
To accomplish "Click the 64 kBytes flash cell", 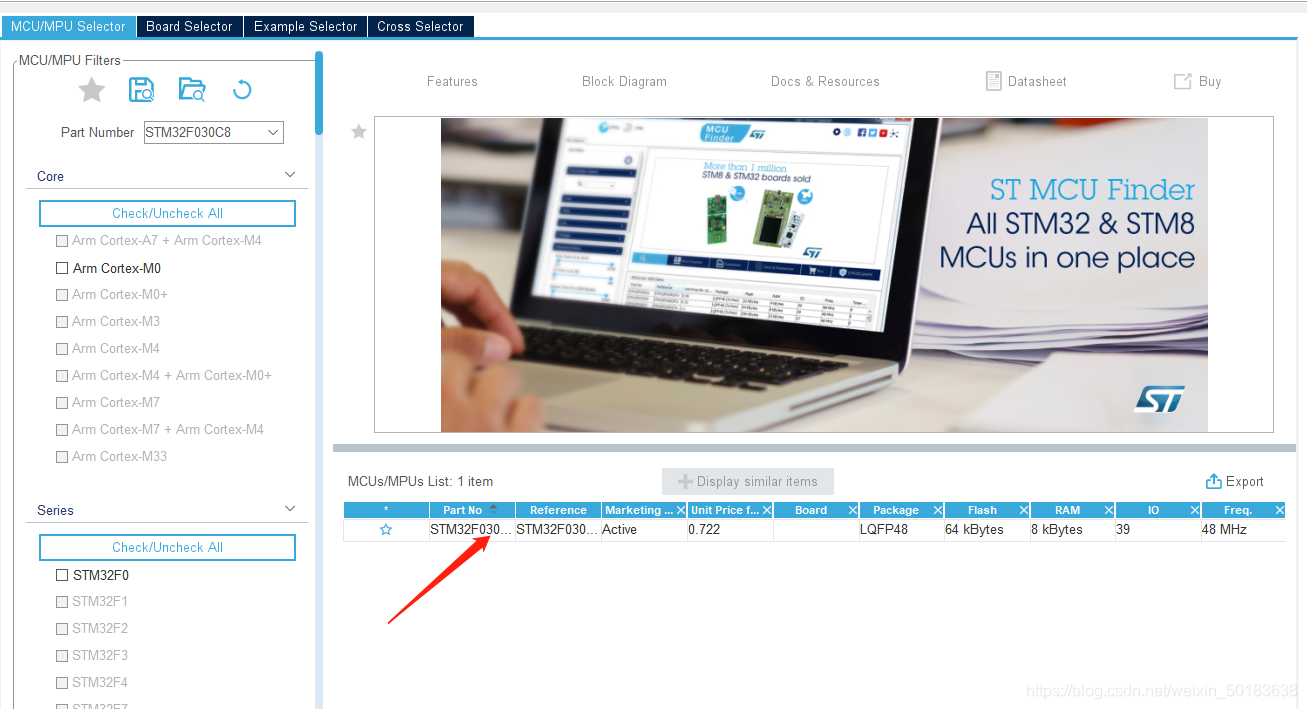I will 986,530.
